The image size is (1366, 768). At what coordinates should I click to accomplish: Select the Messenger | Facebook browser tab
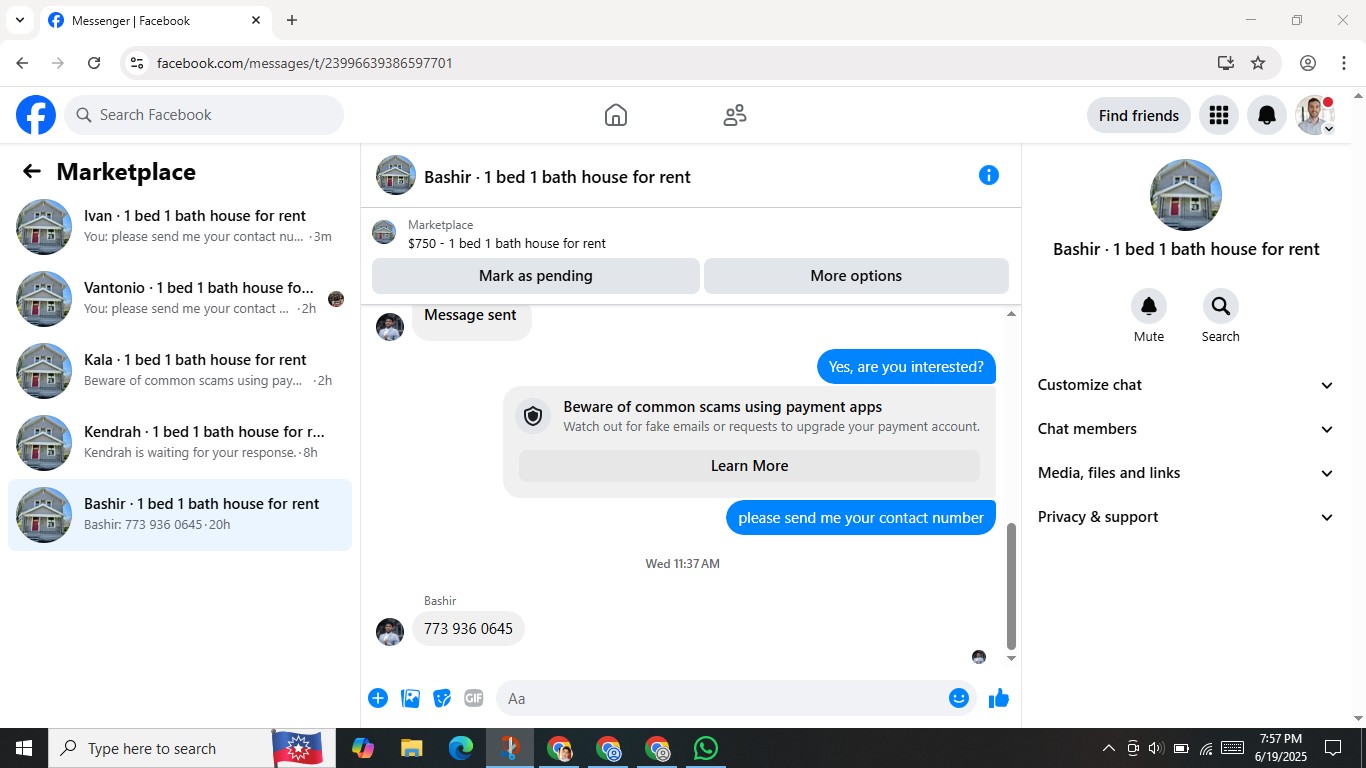tap(155, 20)
